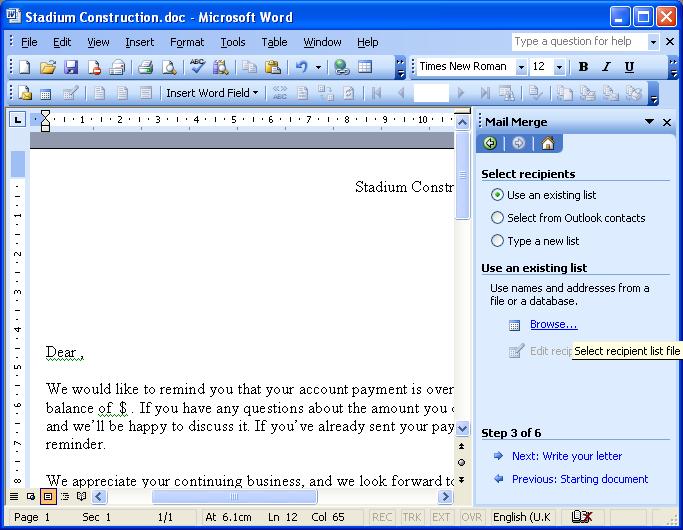Open the Times New Roman font dropdown
The image size is (683, 530).
(521, 67)
